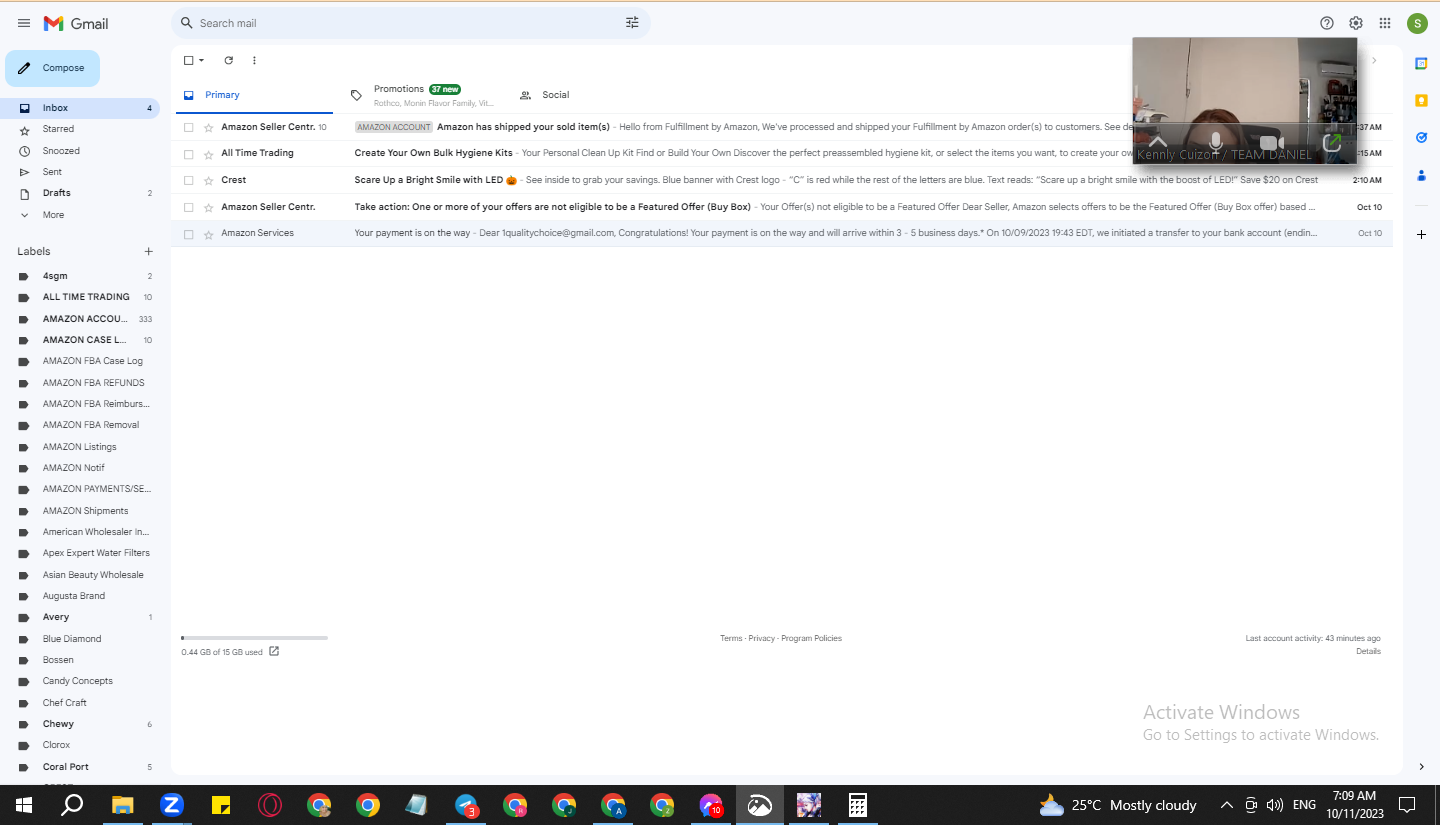Screen dimensions: 1440x825
Task: Check the box for the Crest email
Action: click(188, 180)
